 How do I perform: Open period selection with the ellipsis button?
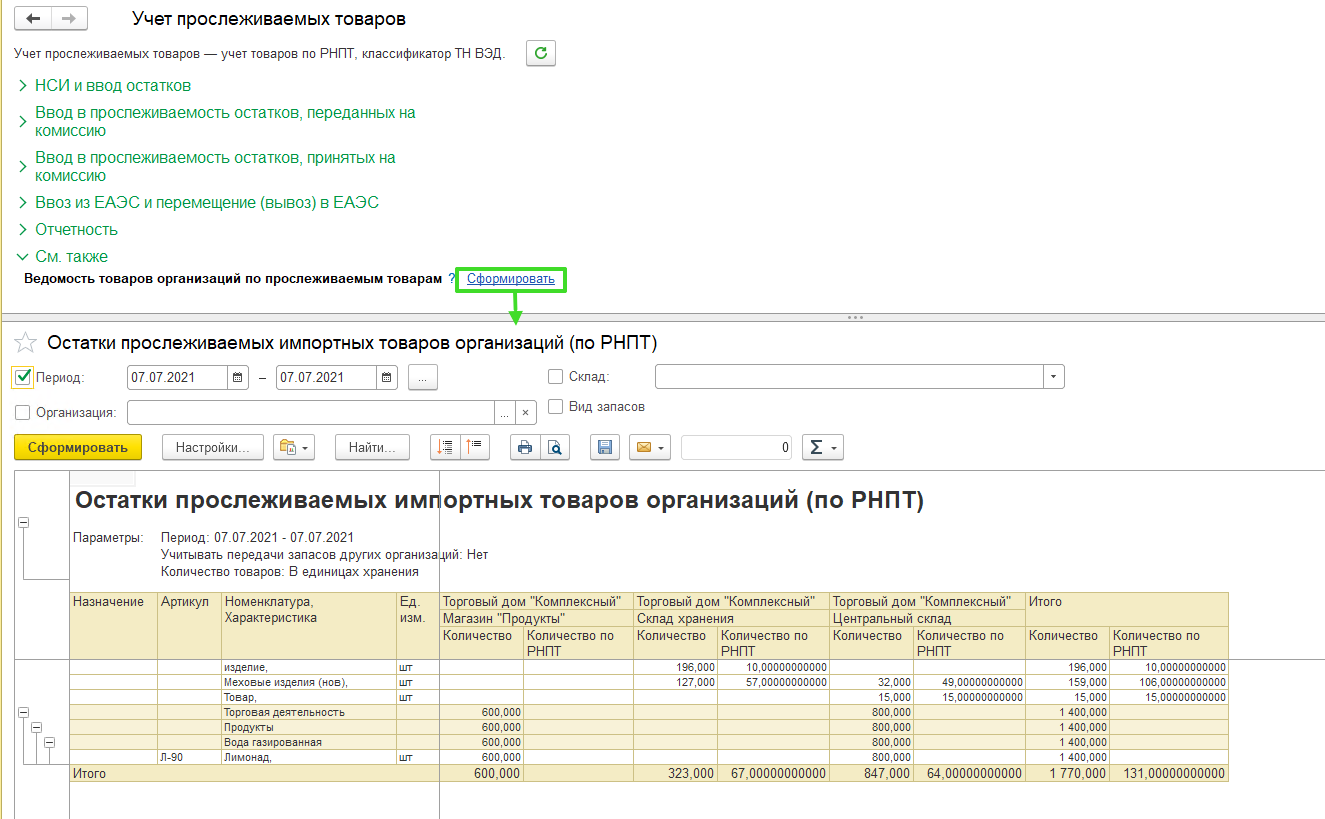pos(423,378)
